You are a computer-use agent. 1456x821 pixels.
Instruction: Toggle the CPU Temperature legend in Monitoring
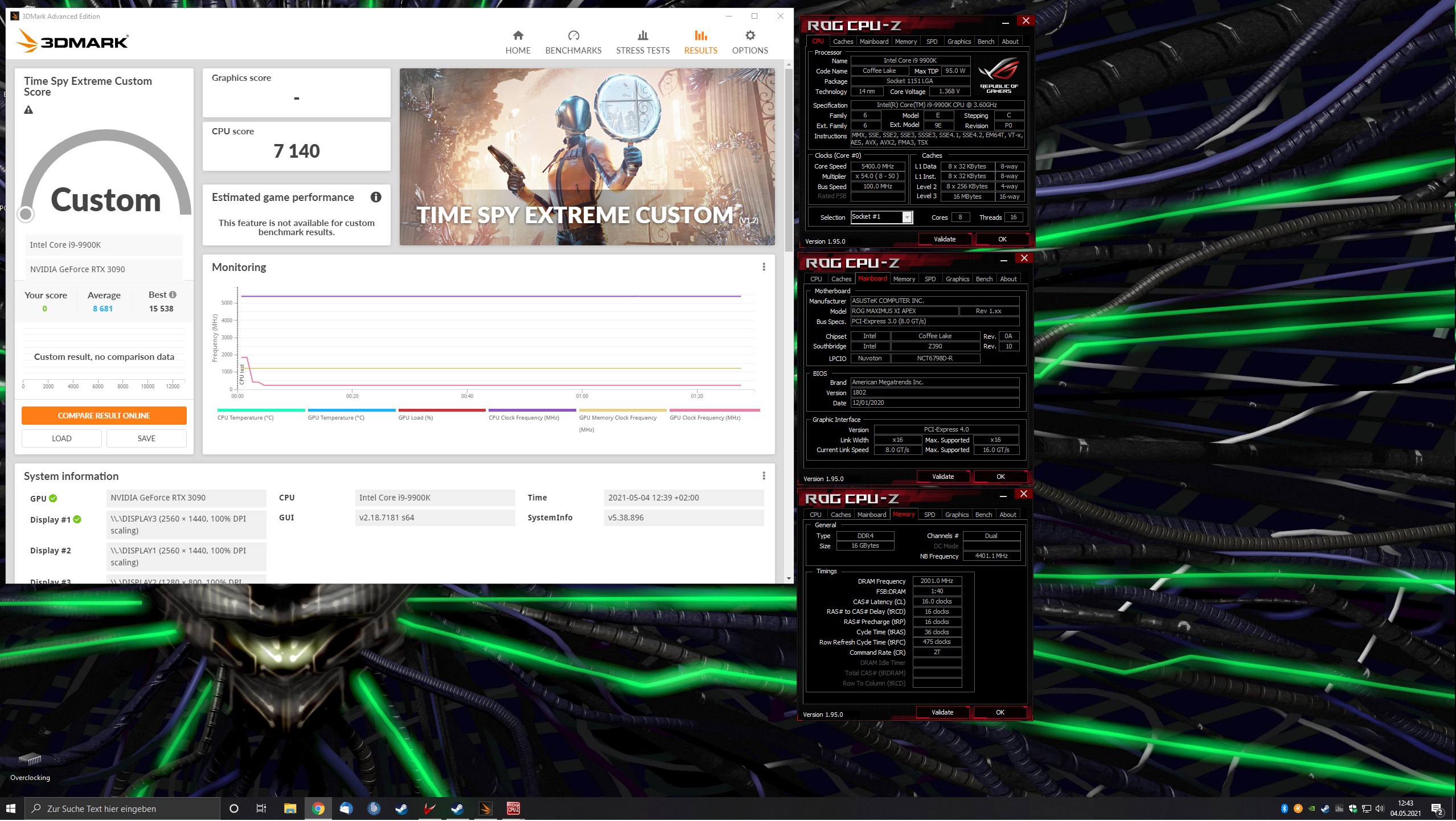tap(261, 415)
